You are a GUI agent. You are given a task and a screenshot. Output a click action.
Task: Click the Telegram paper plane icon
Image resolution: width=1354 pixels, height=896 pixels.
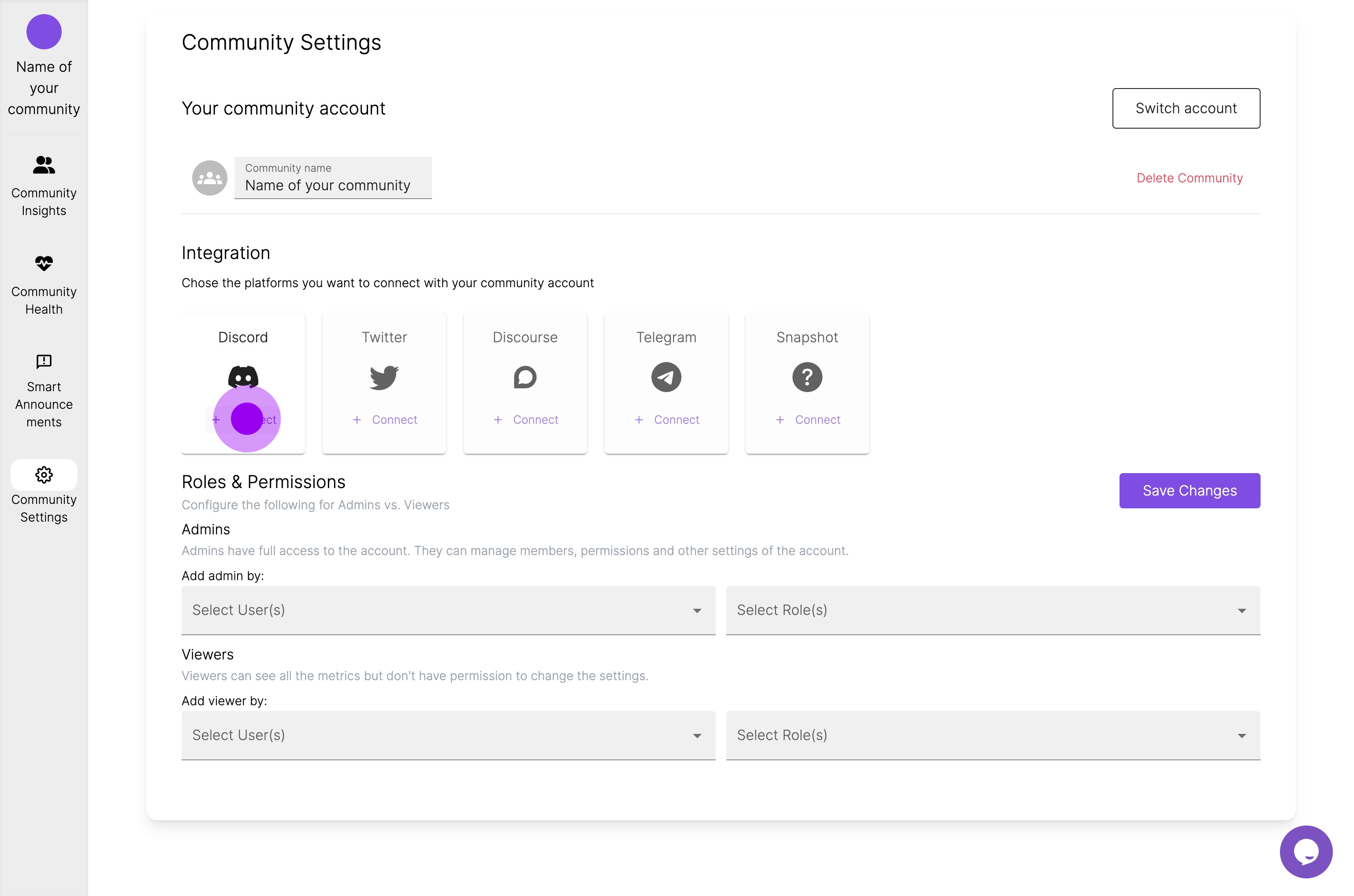tap(666, 377)
